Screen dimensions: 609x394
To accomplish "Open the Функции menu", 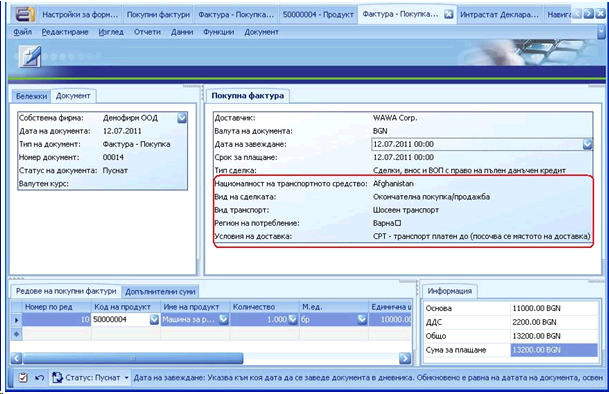I will pos(219,32).
